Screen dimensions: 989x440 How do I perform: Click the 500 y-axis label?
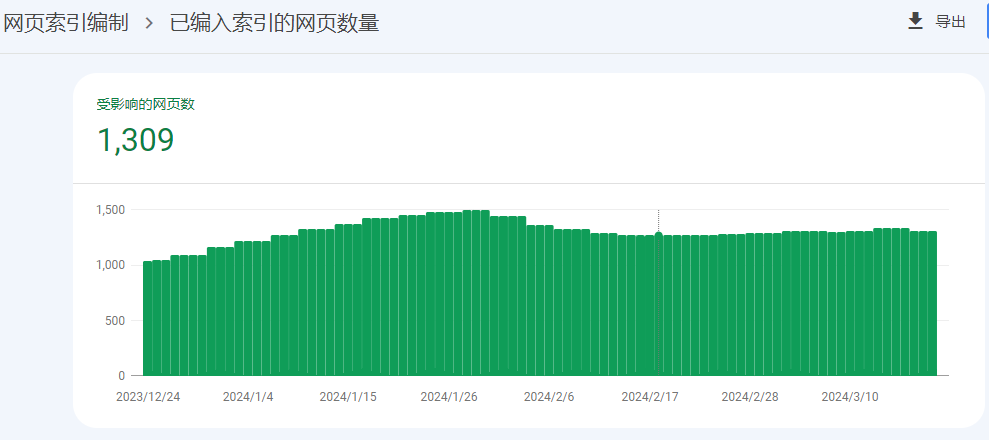click(117, 320)
